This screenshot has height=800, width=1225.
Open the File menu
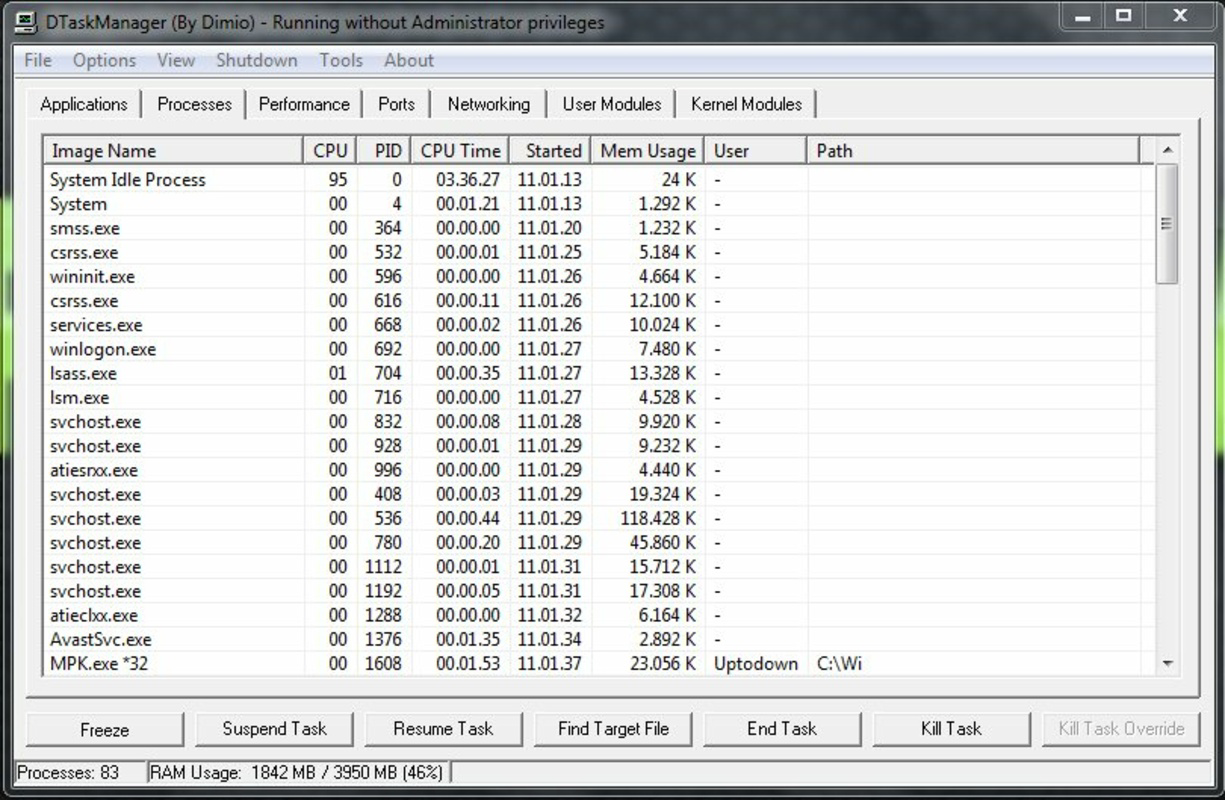coord(37,60)
